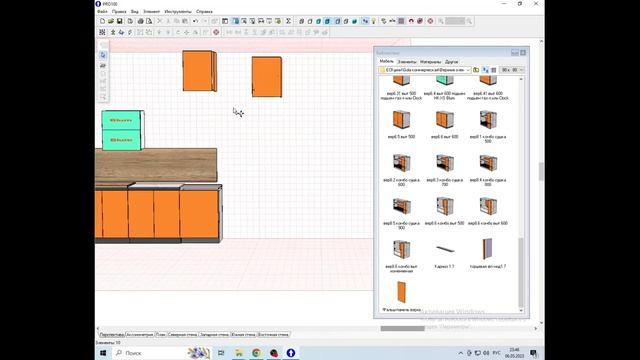Open print preview icon in the toolbar
The height and width of the screenshot is (360, 640).
pyautogui.click(x=149, y=21)
